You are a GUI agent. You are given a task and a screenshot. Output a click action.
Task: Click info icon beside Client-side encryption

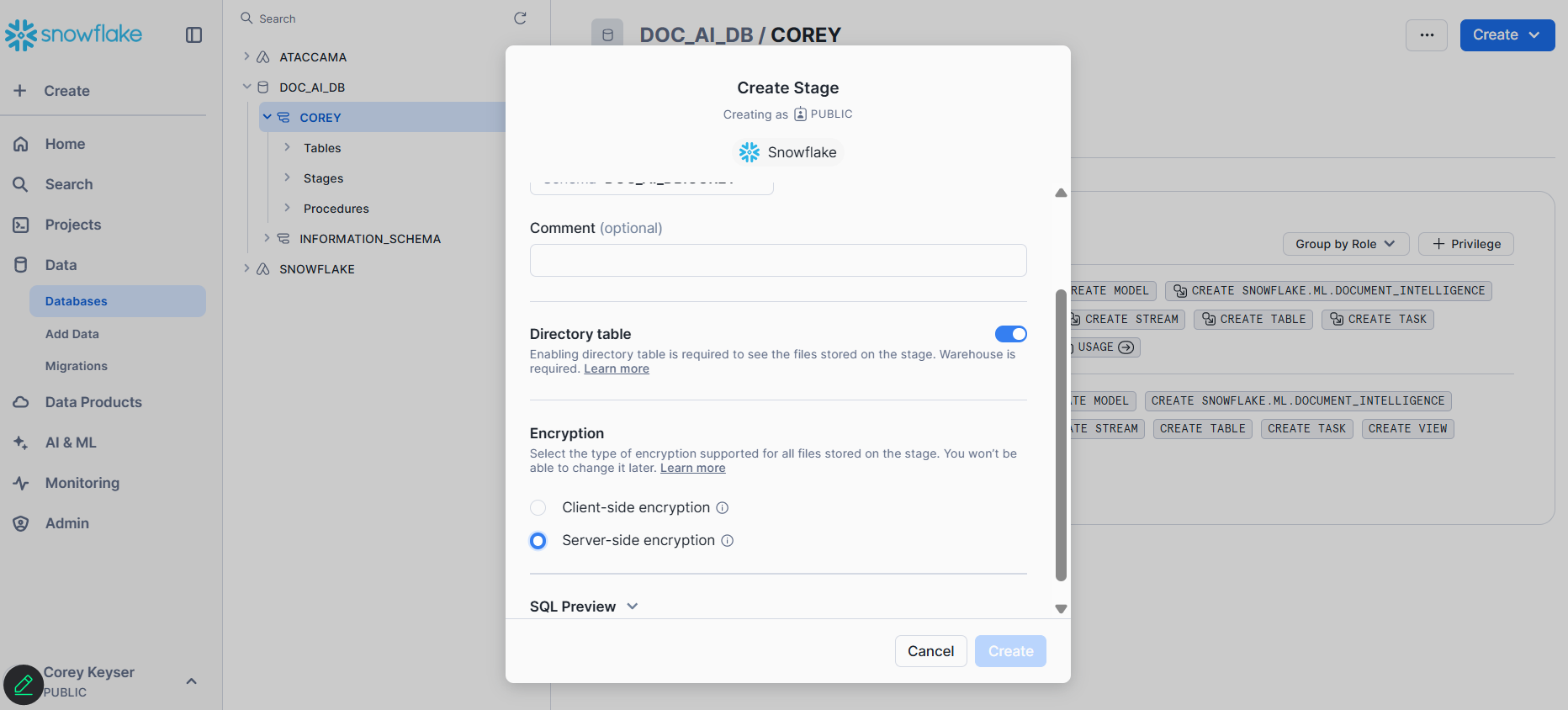tap(722, 508)
